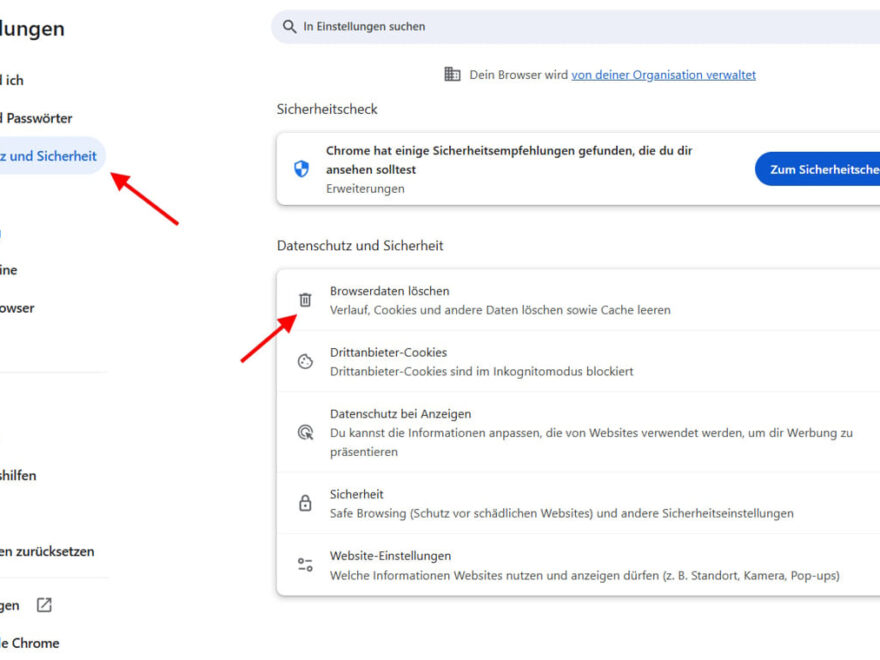
Task: Open the 'Sicherheit' Safe Browsing row
Action: 579,503
